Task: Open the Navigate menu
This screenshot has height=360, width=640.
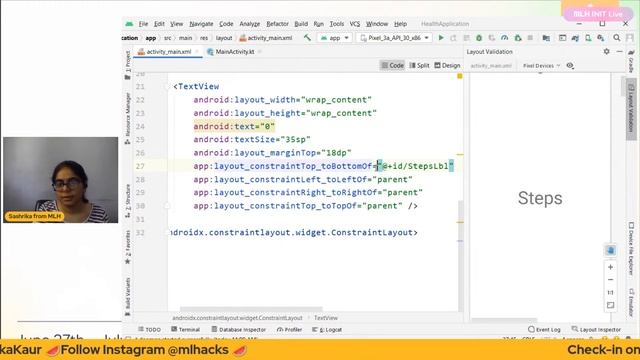Action: (201, 24)
